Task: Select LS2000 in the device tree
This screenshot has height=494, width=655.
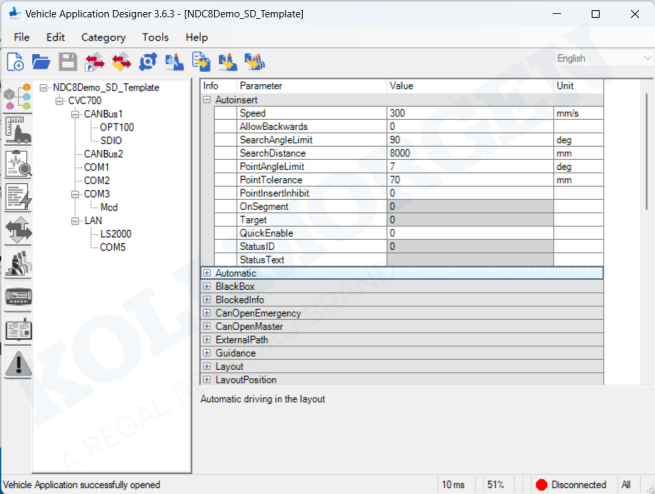Action: coord(116,233)
